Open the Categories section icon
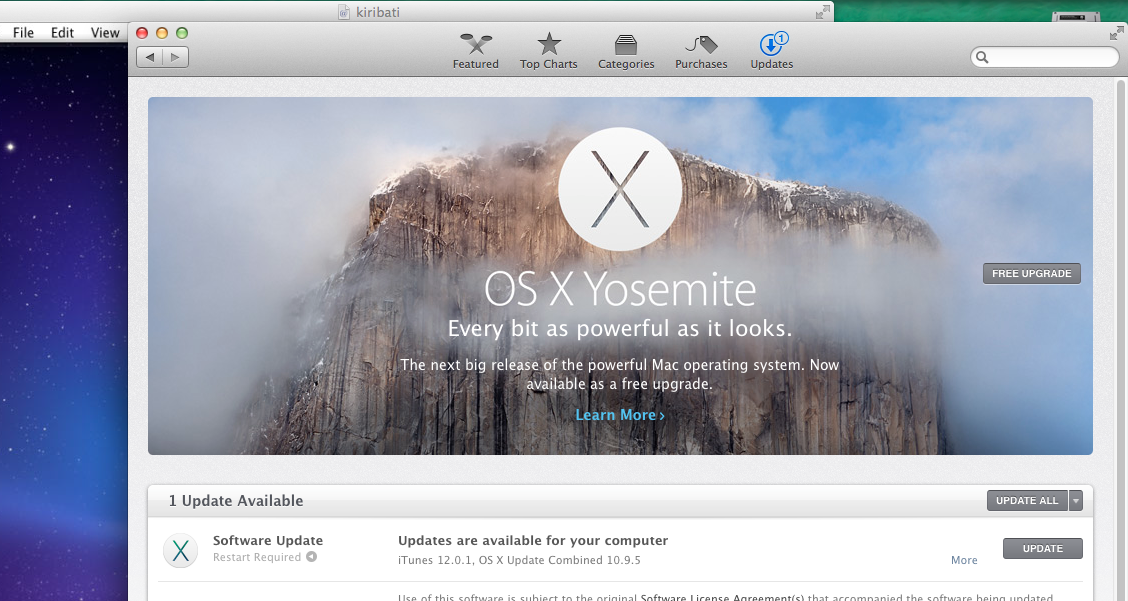This screenshot has width=1128, height=601. point(626,44)
